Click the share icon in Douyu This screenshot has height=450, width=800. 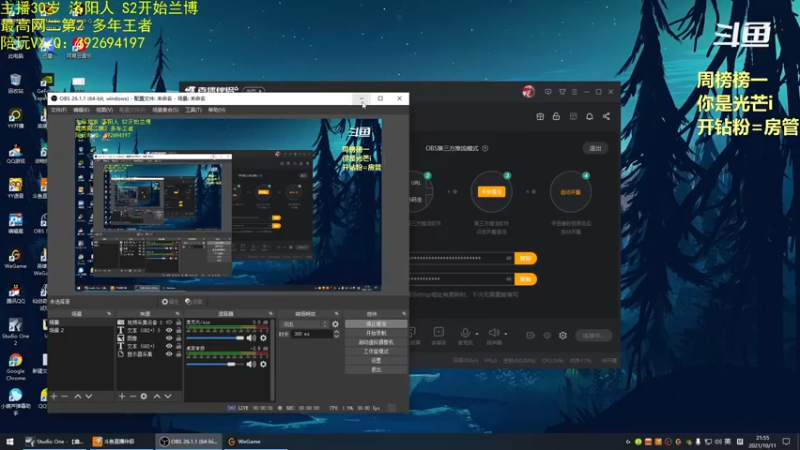[x=606, y=116]
